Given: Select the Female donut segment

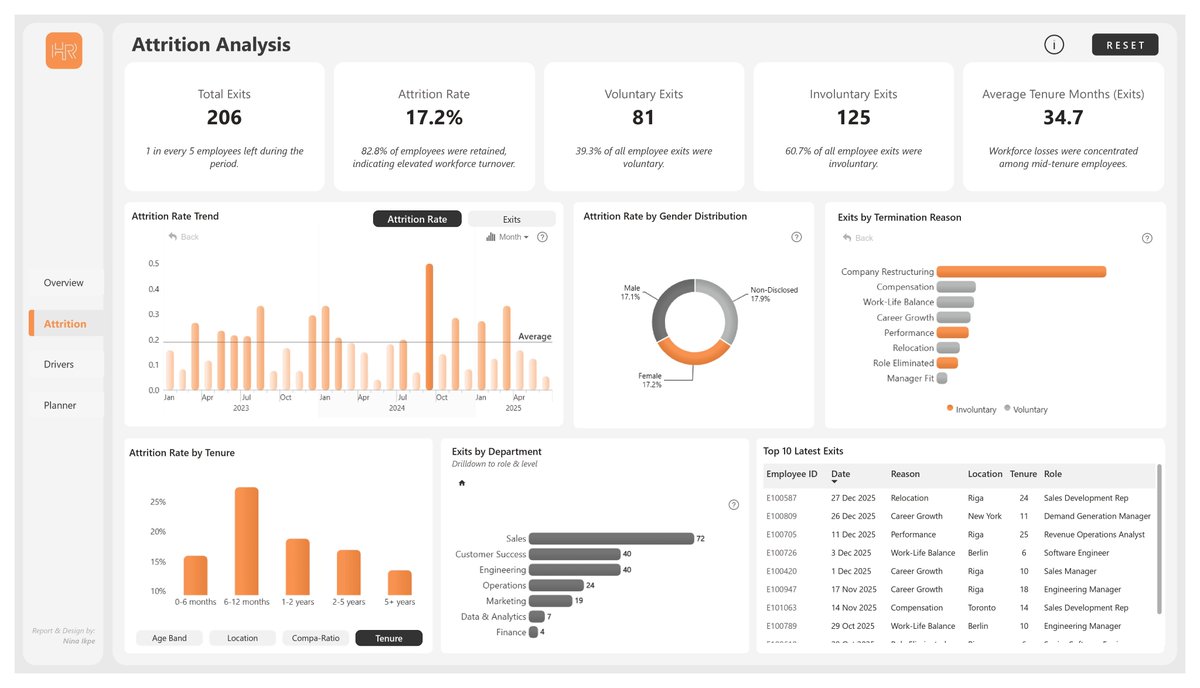Looking at the screenshot, I should click(695, 353).
